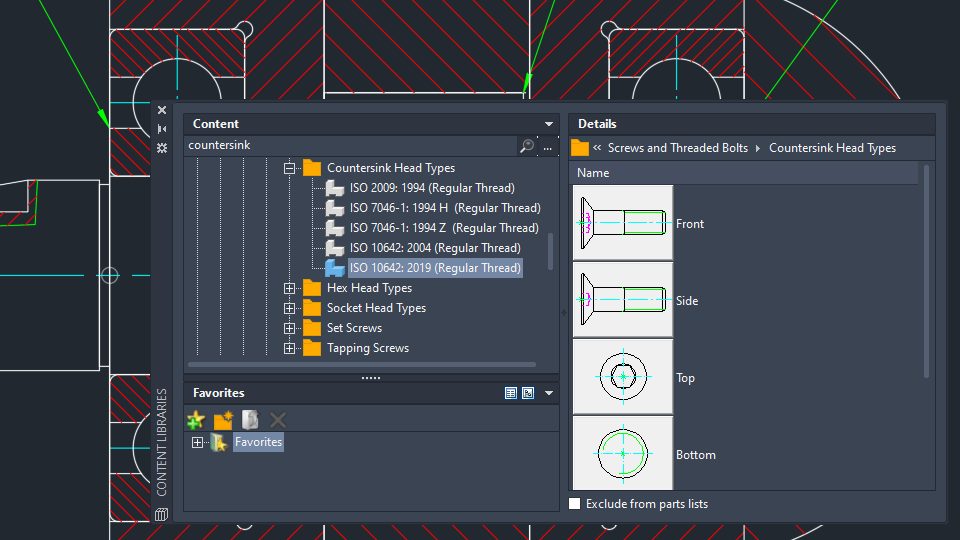
Task: Switch Favorites to thumbnail view
Action: (528, 393)
